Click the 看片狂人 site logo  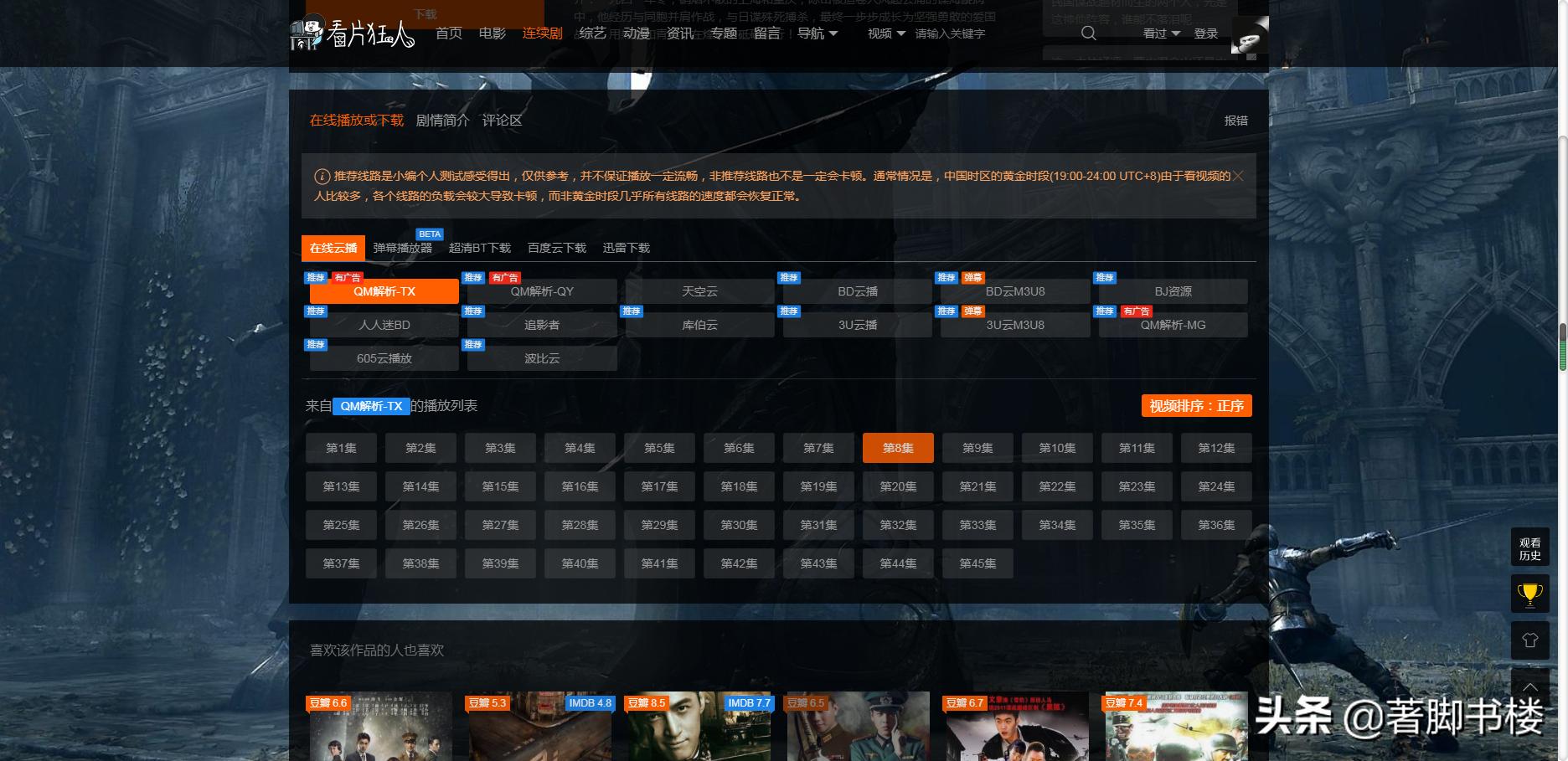tap(353, 33)
